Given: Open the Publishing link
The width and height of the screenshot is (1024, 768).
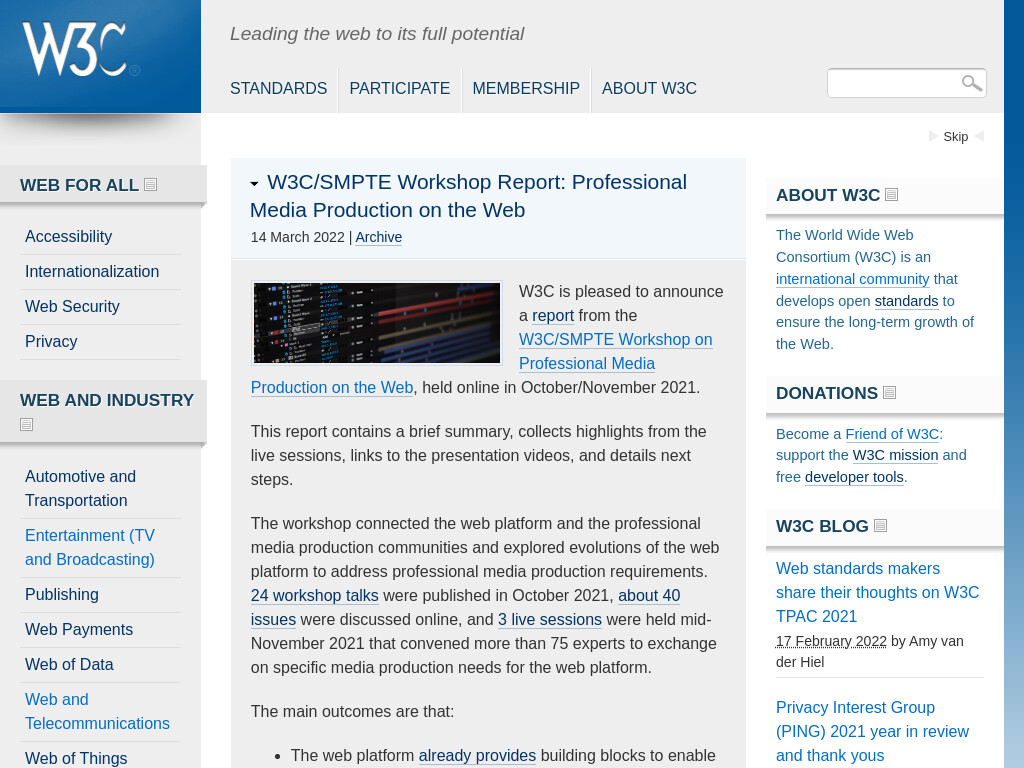Looking at the screenshot, I should 62,594.
